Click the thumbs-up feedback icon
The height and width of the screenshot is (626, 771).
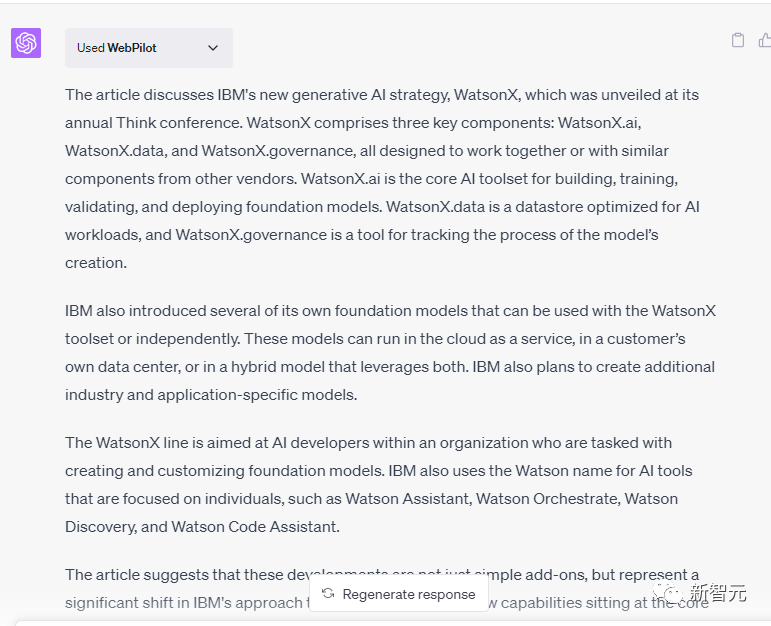click(x=765, y=41)
